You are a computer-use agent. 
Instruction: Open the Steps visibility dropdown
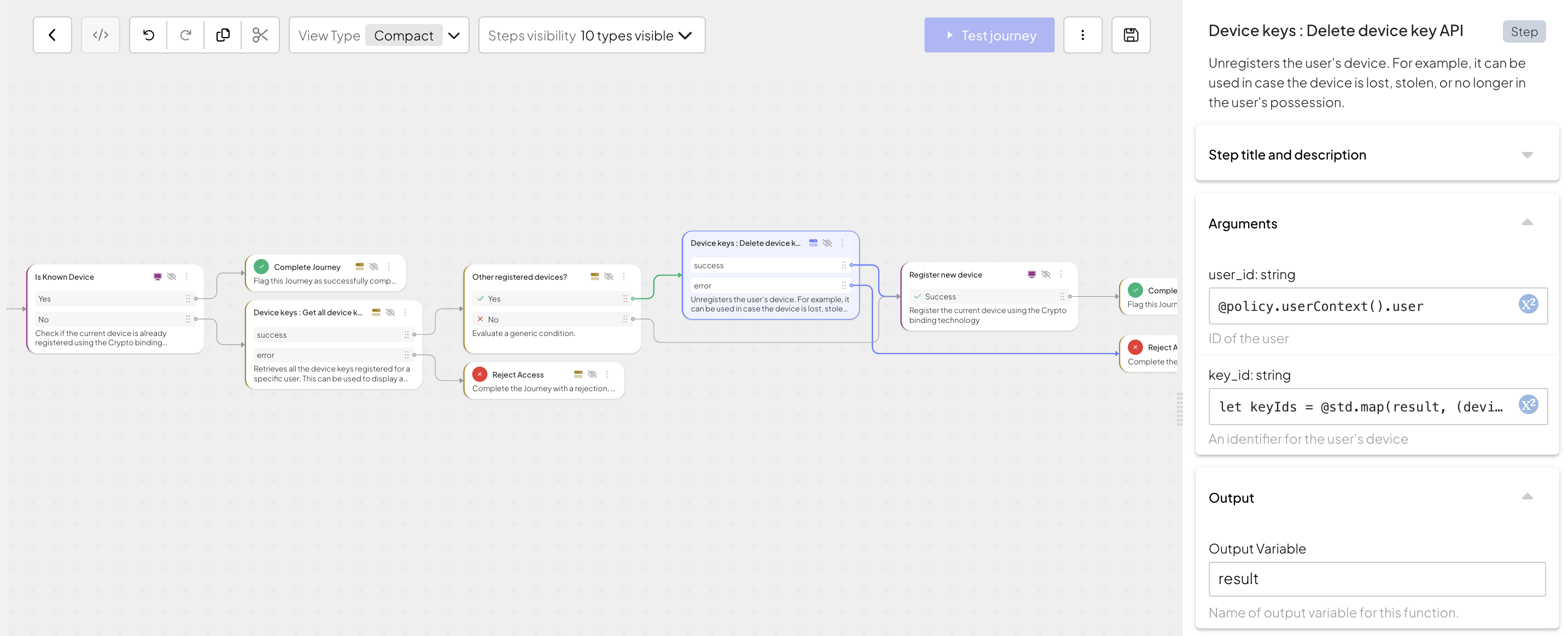click(x=591, y=36)
